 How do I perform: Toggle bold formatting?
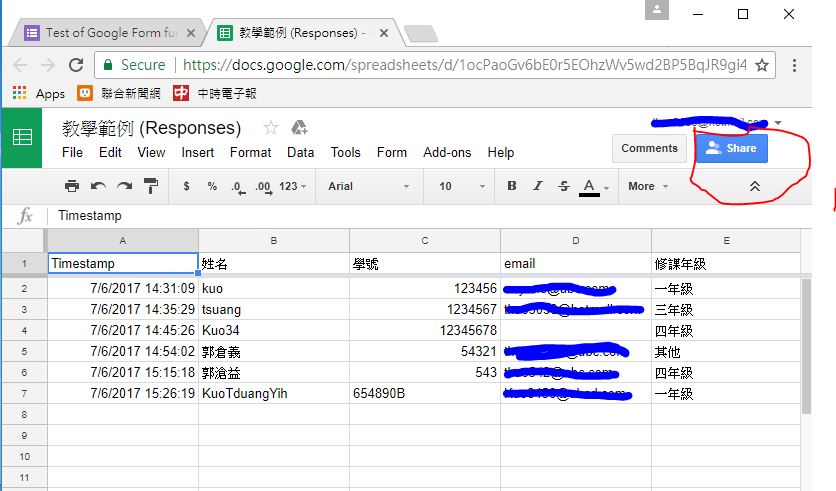click(512, 186)
